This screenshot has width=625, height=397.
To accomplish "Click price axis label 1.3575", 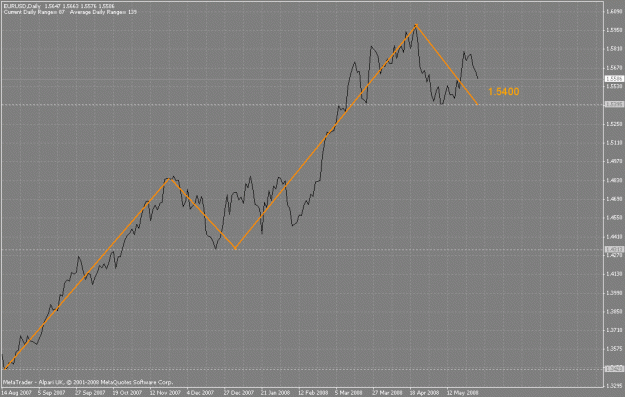I will [x=614, y=349].
